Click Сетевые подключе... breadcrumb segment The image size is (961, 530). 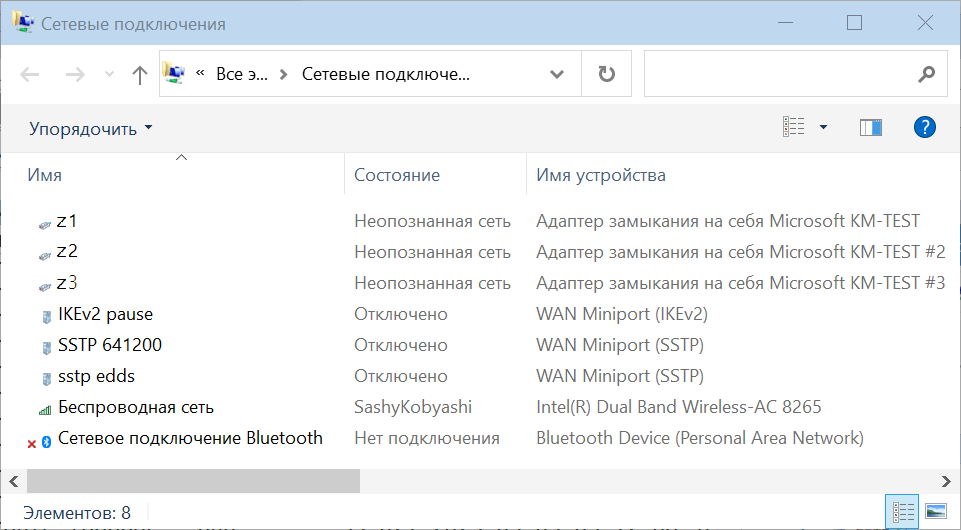pyautogui.click(x=386, y=74)
